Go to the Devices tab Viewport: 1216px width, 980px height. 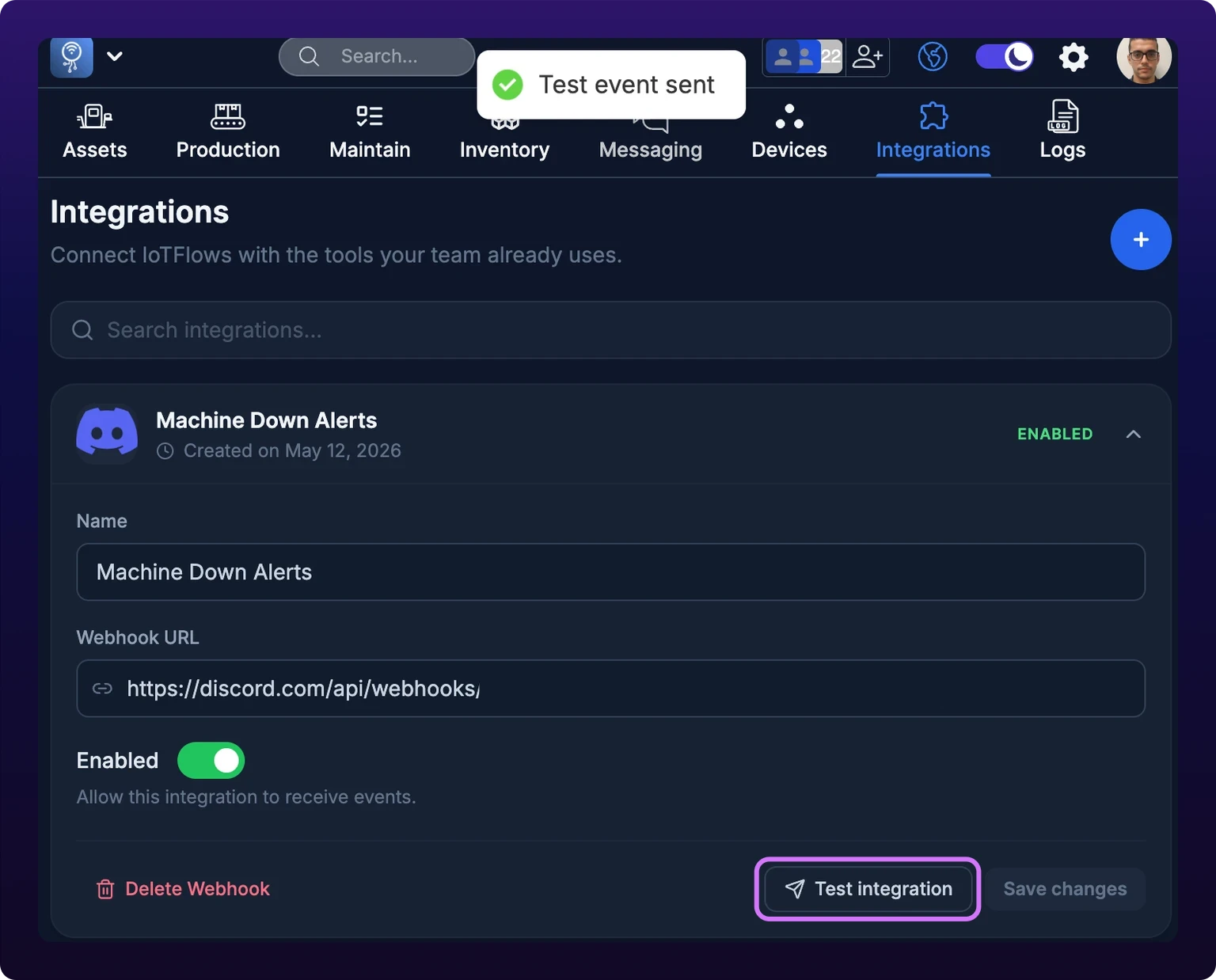point(789,132)
